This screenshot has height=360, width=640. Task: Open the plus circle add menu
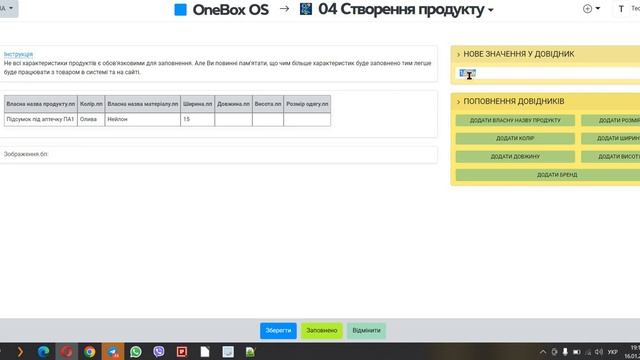(591, 9)
